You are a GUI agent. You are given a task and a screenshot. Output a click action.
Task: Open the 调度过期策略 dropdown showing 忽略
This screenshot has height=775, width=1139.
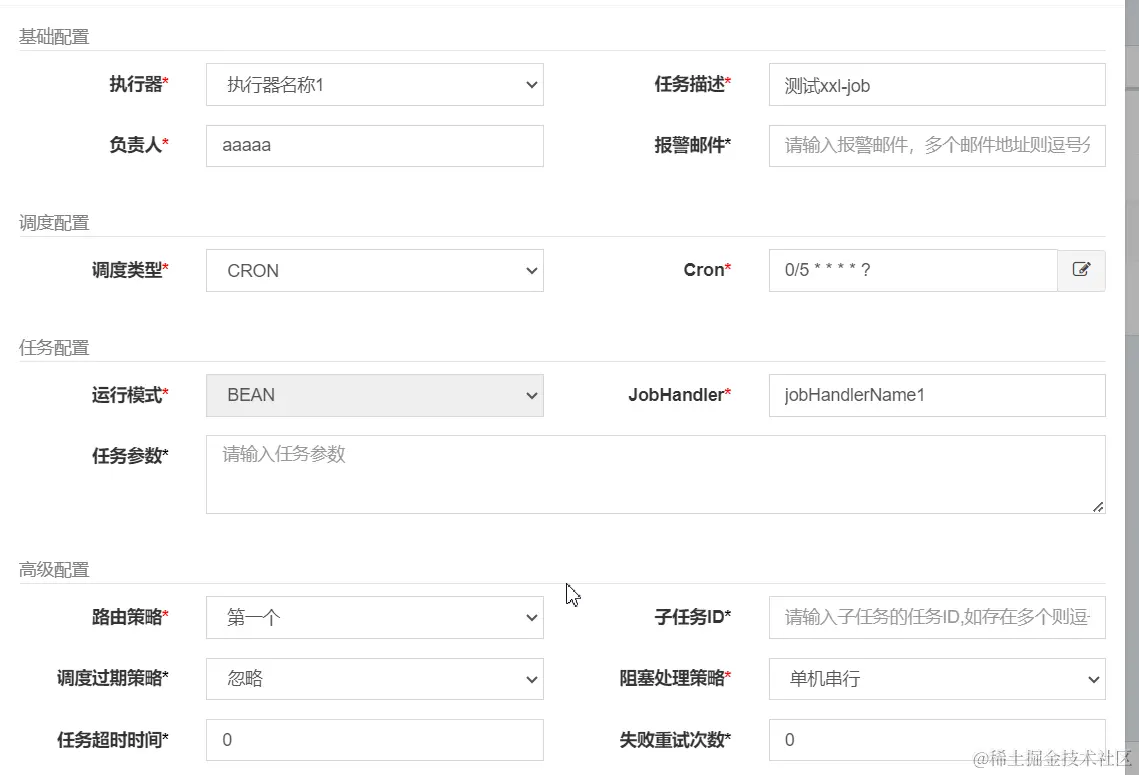click(375, 678)
